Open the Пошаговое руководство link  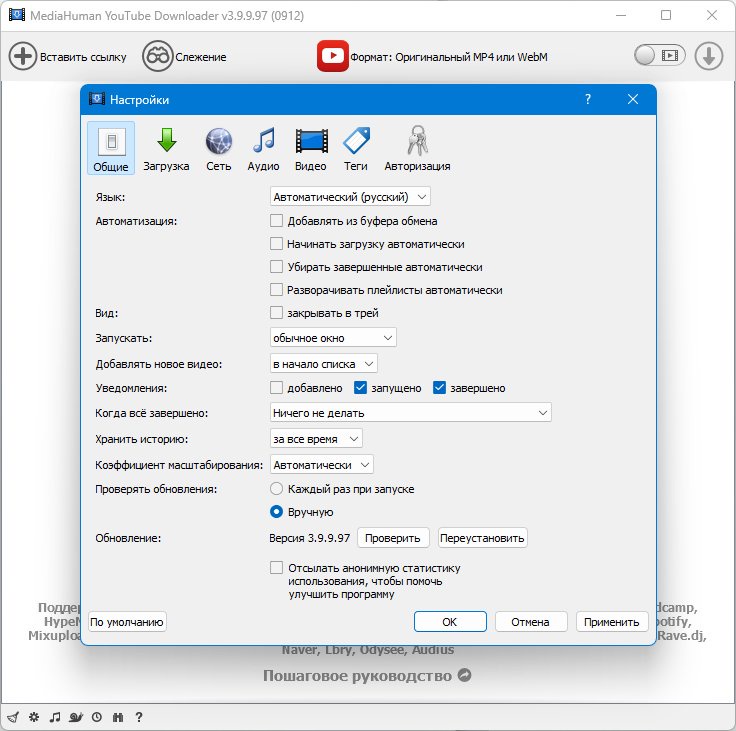357,676
